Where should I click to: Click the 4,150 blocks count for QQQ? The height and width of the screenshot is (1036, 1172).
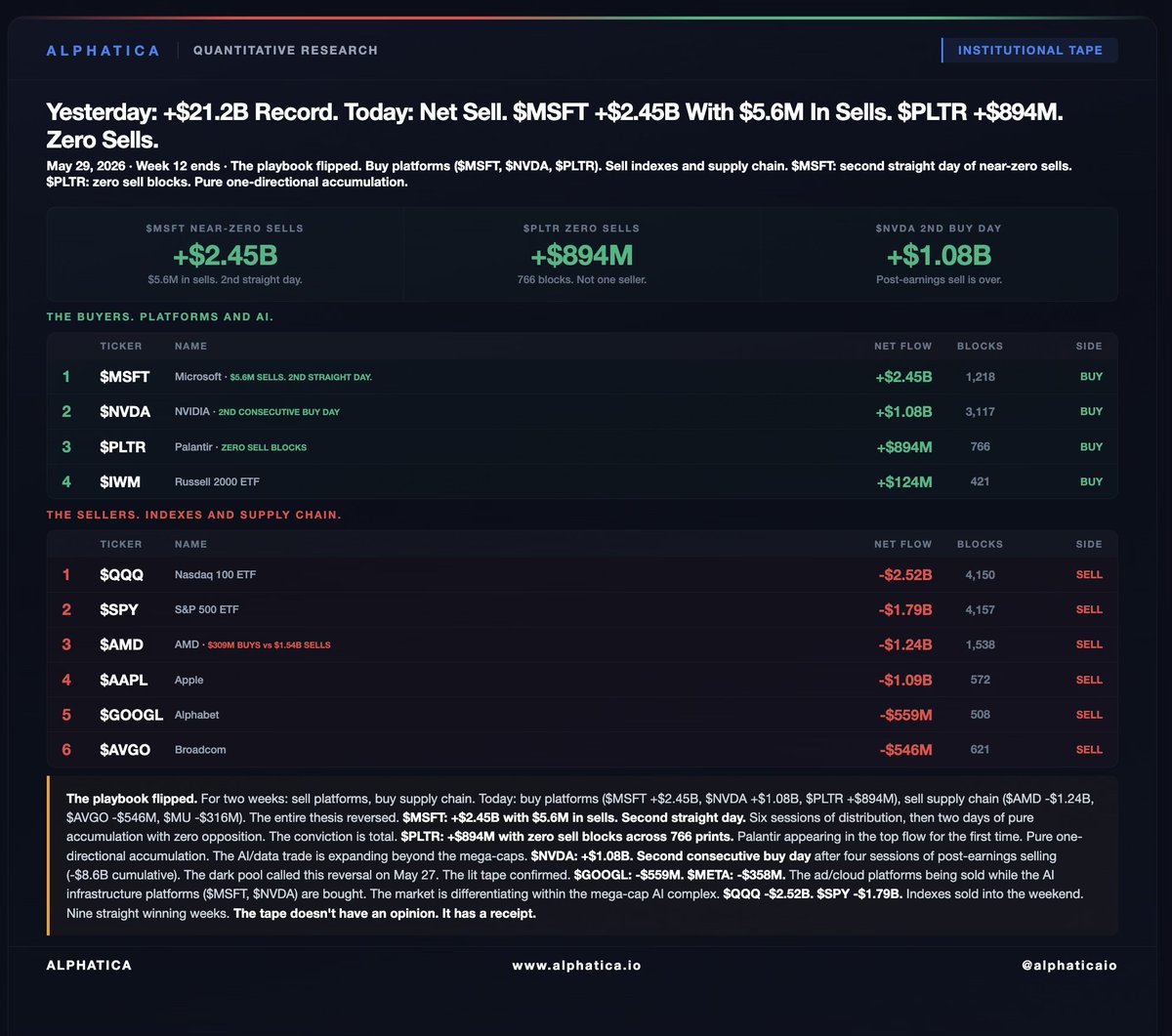point(980,575)
